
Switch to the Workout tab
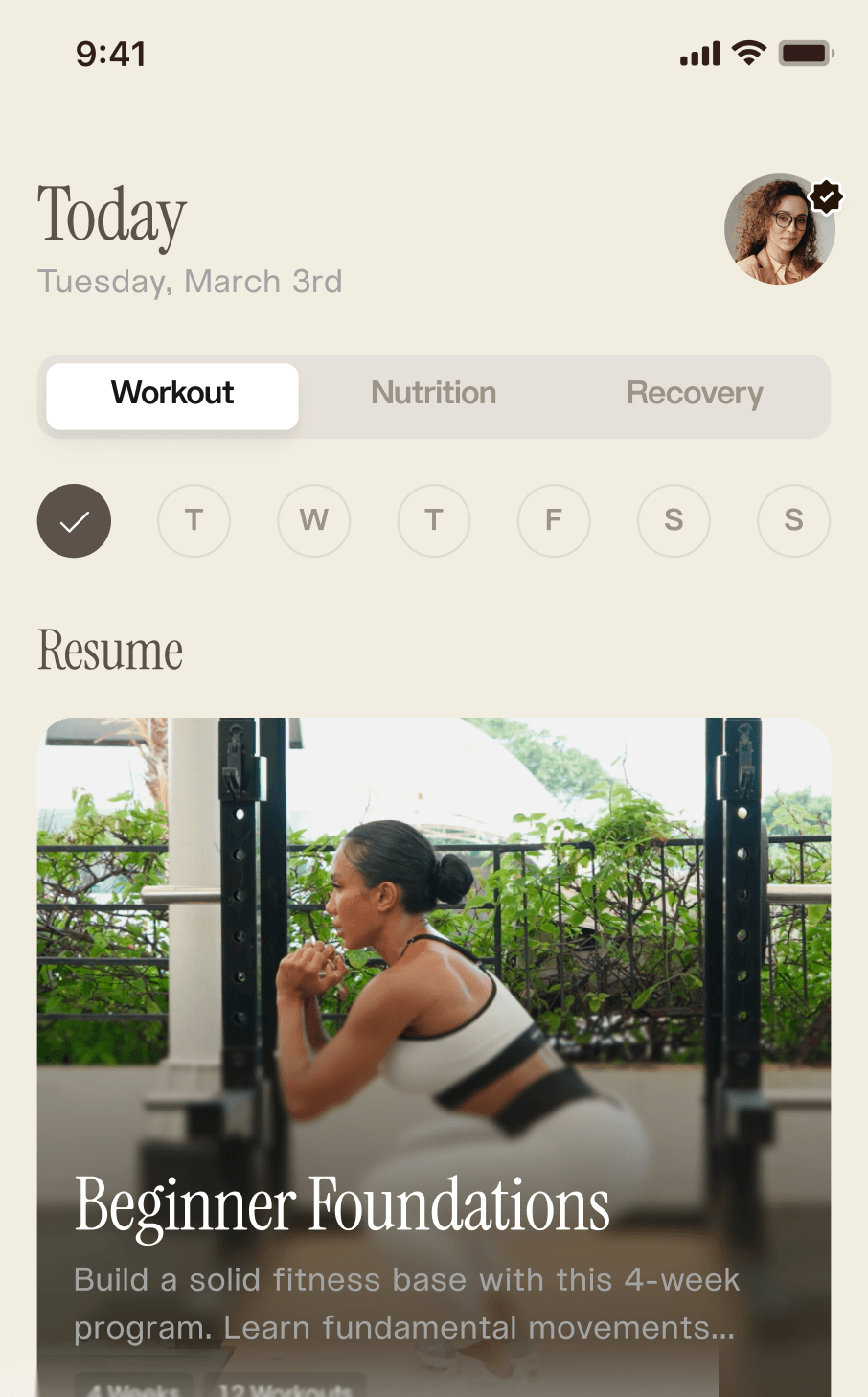tap(172, 396)
